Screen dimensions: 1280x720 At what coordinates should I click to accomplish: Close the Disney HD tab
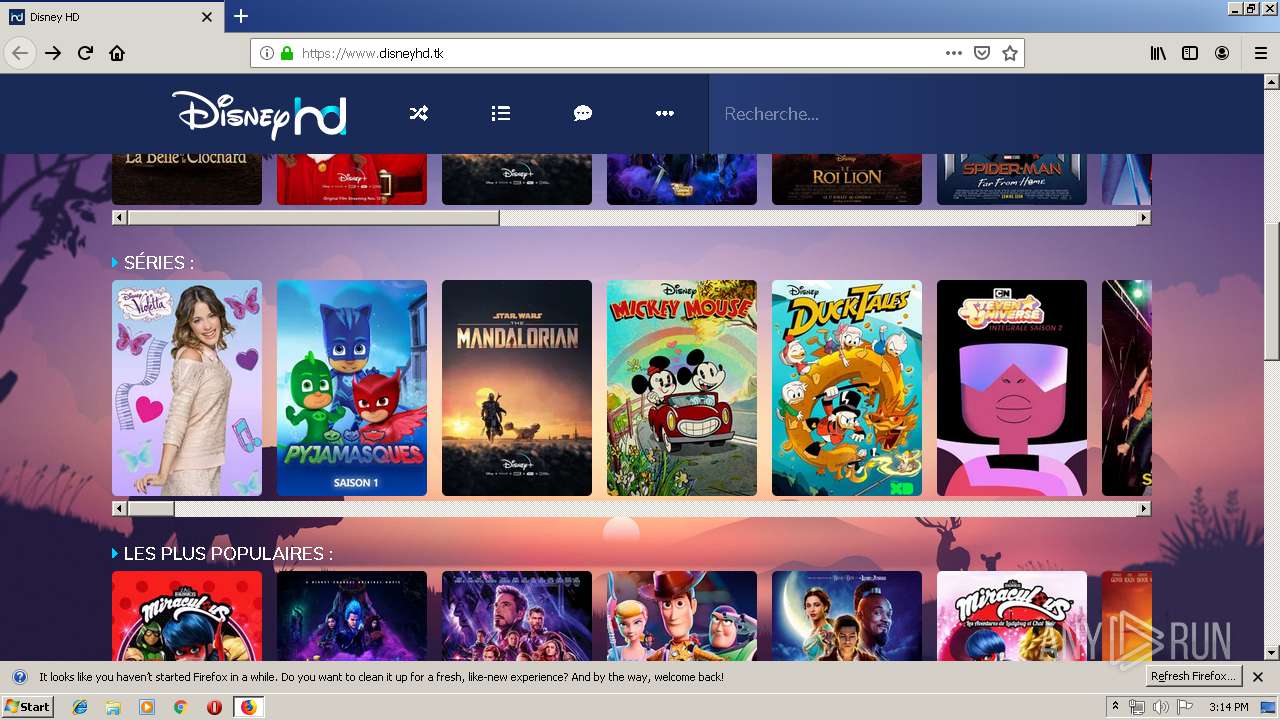pos(207,17)
